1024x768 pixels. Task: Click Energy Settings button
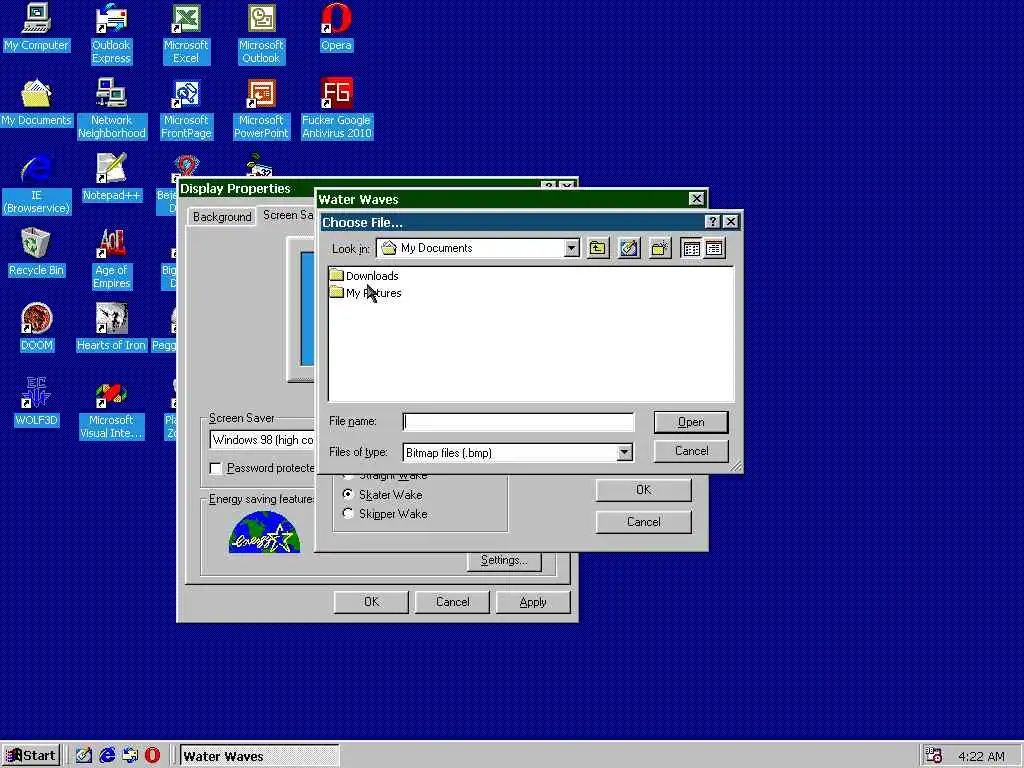[504, 560]
